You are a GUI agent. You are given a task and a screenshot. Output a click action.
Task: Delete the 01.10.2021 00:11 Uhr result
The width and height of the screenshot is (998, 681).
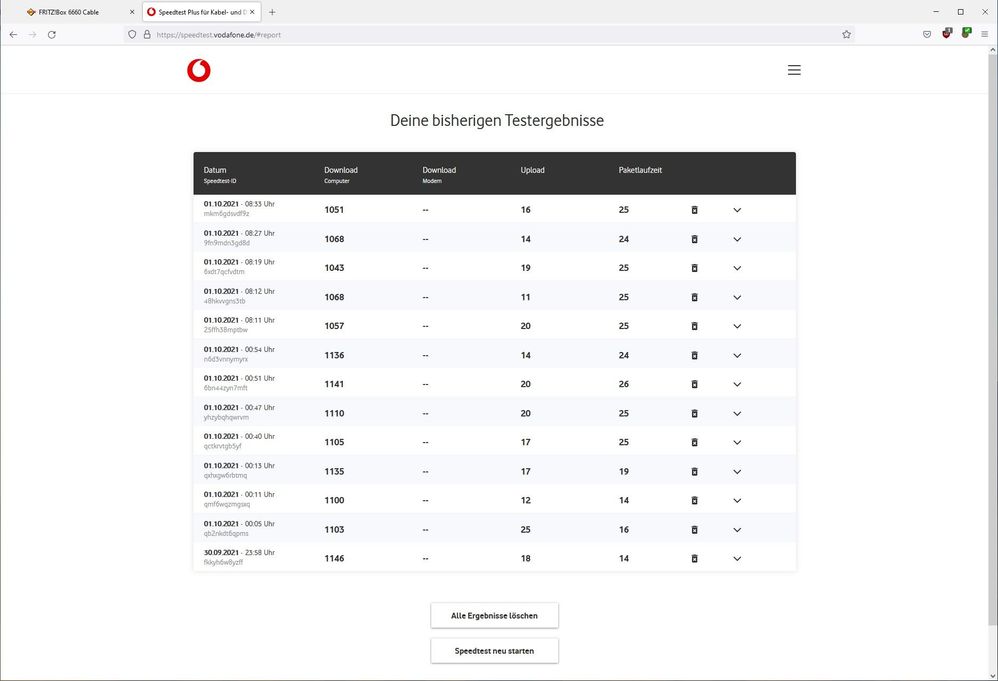[694, 500]
